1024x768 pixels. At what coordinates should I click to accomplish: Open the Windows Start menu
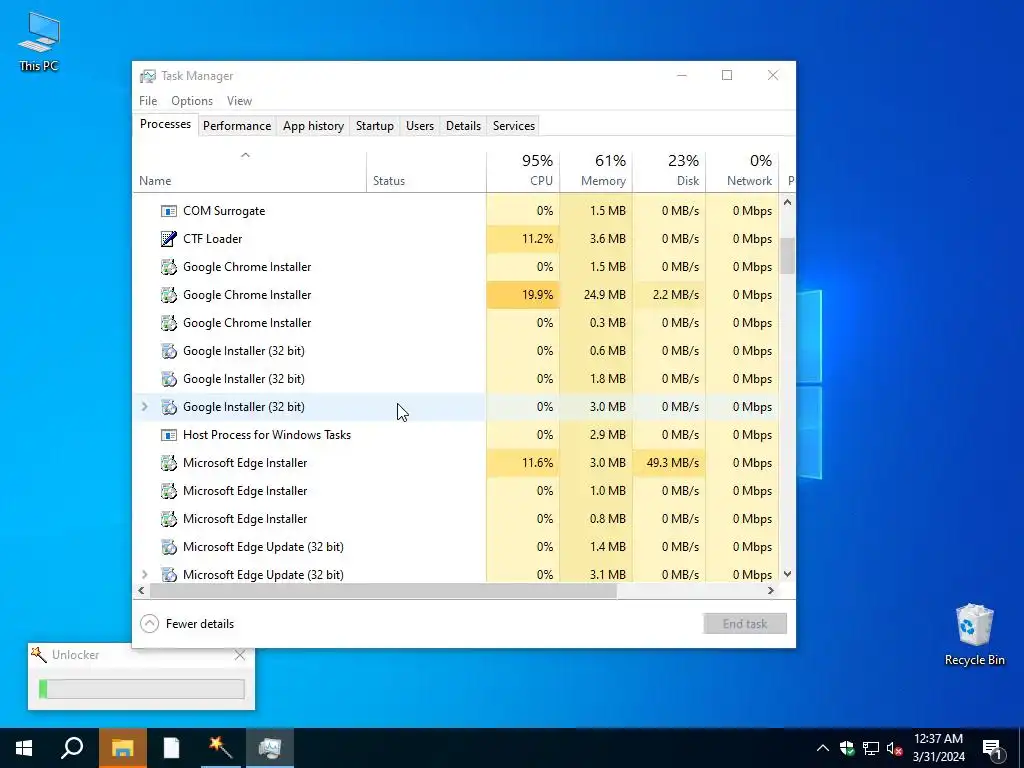tap(24, 748)
